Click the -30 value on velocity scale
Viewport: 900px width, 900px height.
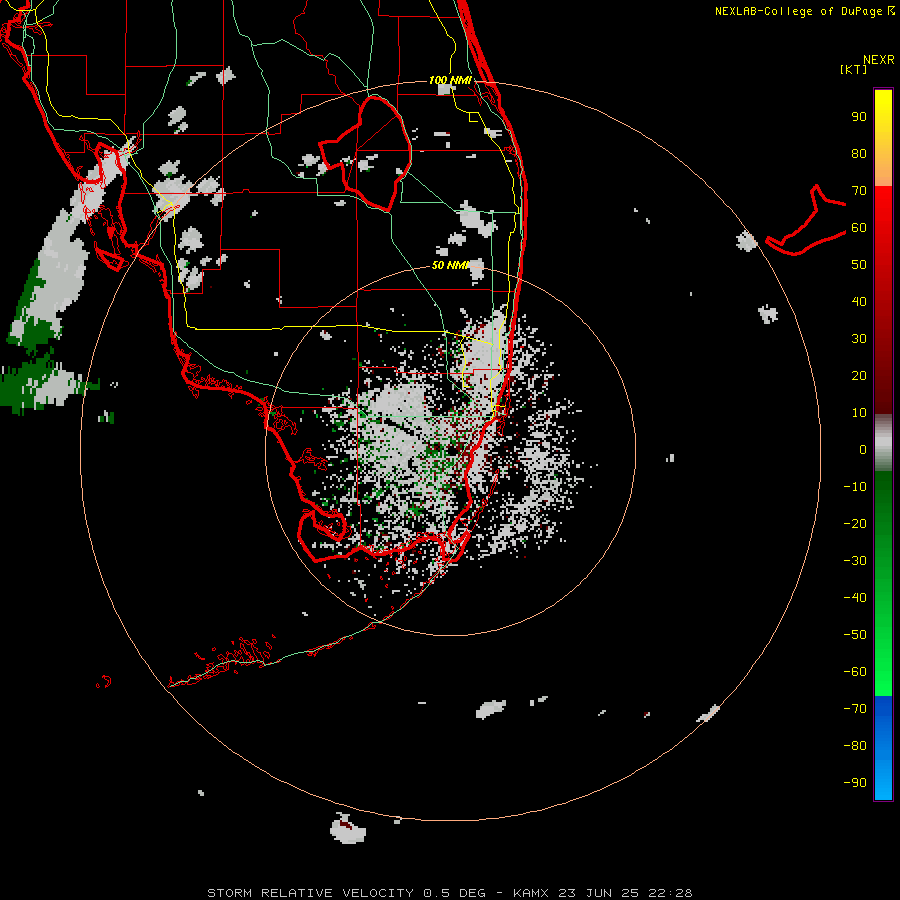click(855, 561)
